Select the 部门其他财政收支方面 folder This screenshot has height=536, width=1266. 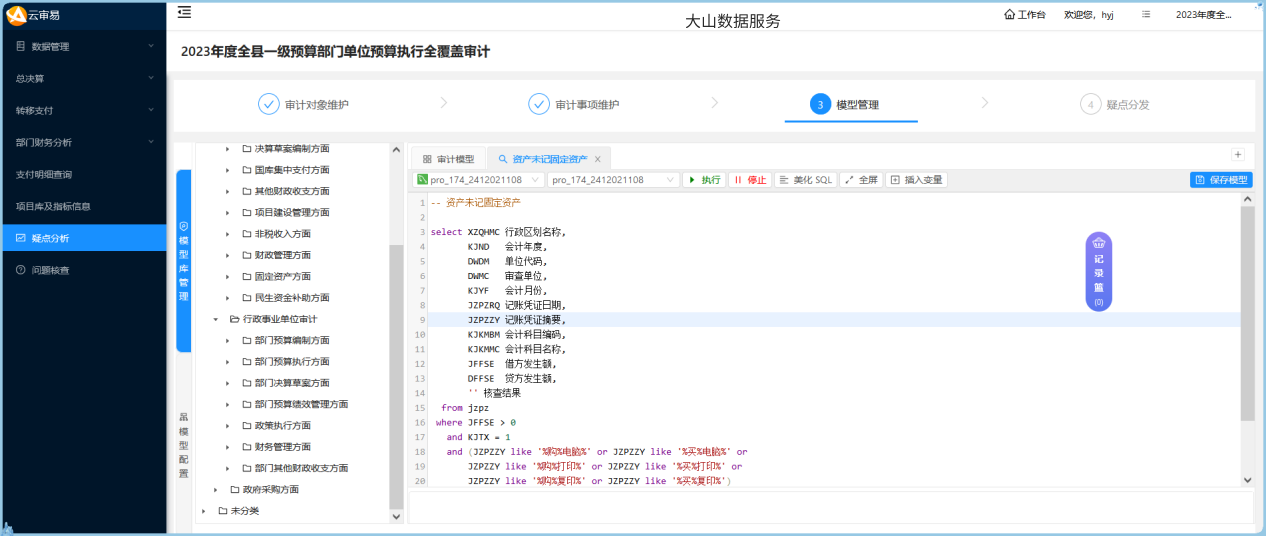295,468
